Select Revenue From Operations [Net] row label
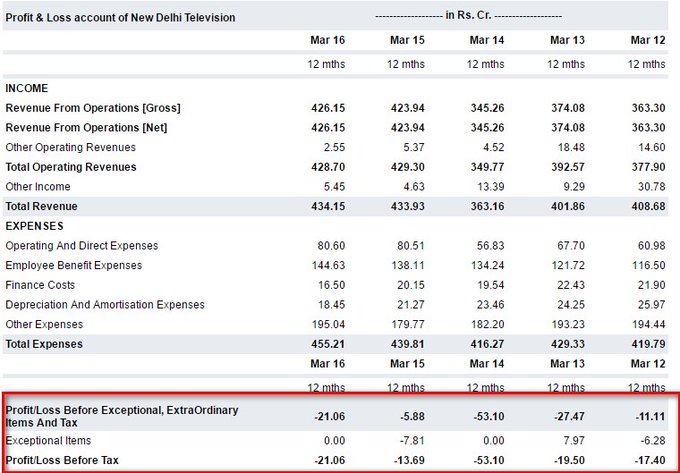 pos(86,127)
